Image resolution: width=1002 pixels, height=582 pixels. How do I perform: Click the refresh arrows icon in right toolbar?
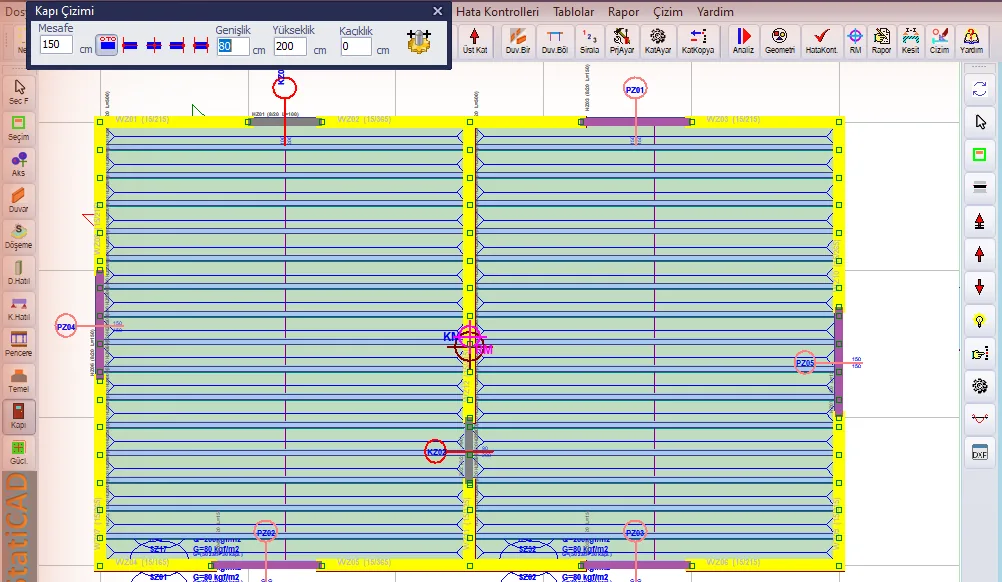(x=980, y=89)
